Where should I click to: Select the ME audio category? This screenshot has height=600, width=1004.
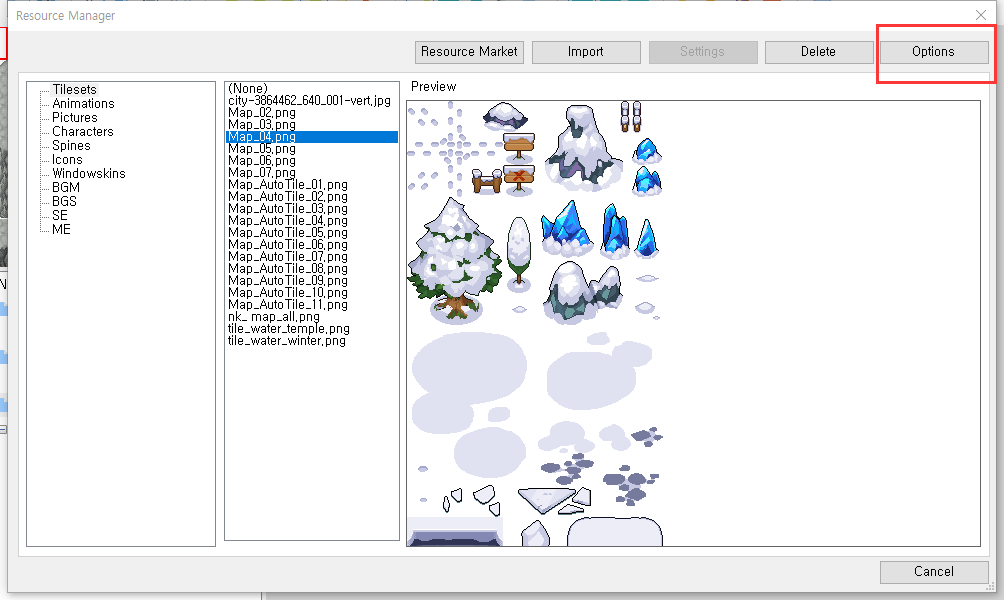61,230
